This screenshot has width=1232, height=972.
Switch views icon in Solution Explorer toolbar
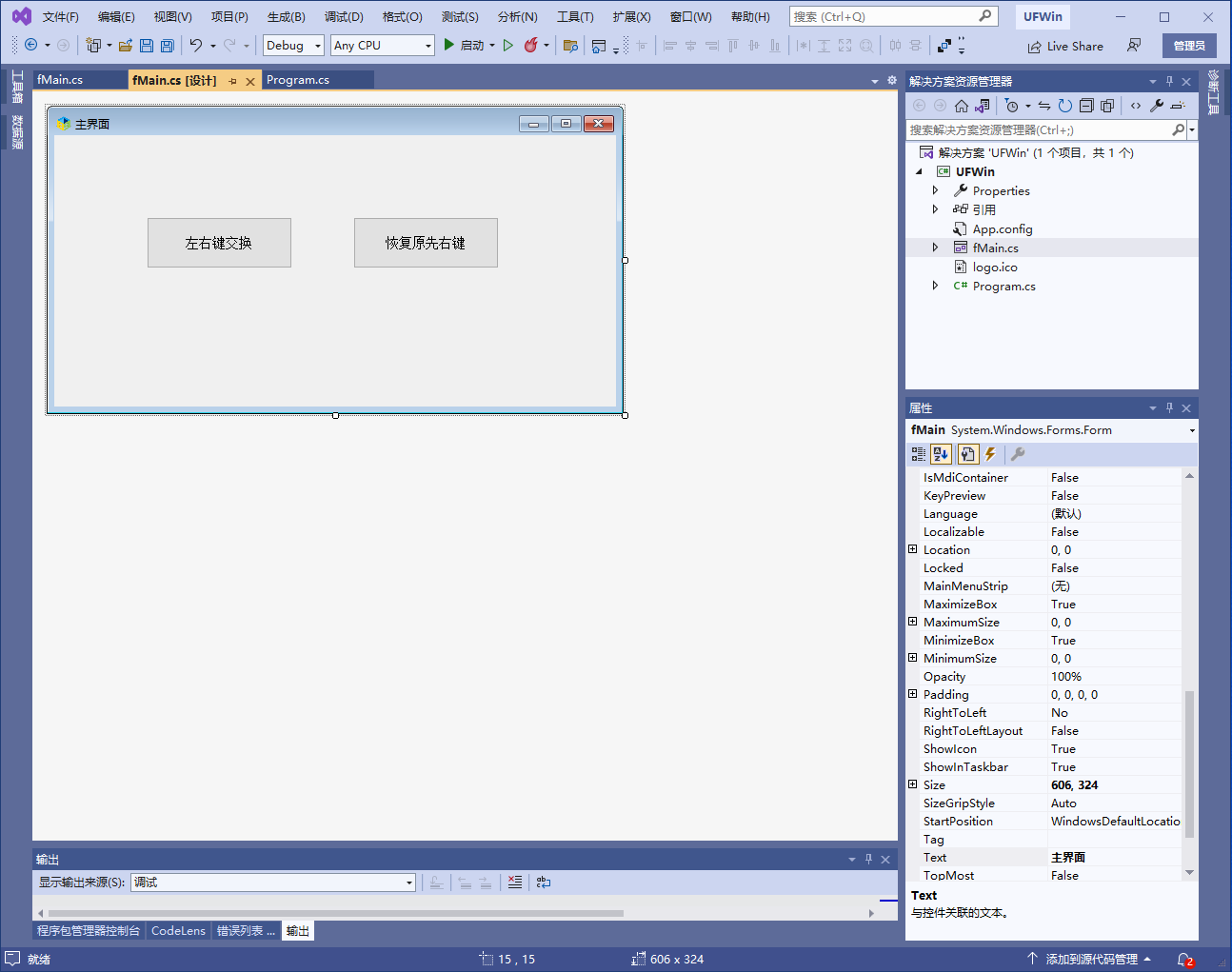click(983, 106)
